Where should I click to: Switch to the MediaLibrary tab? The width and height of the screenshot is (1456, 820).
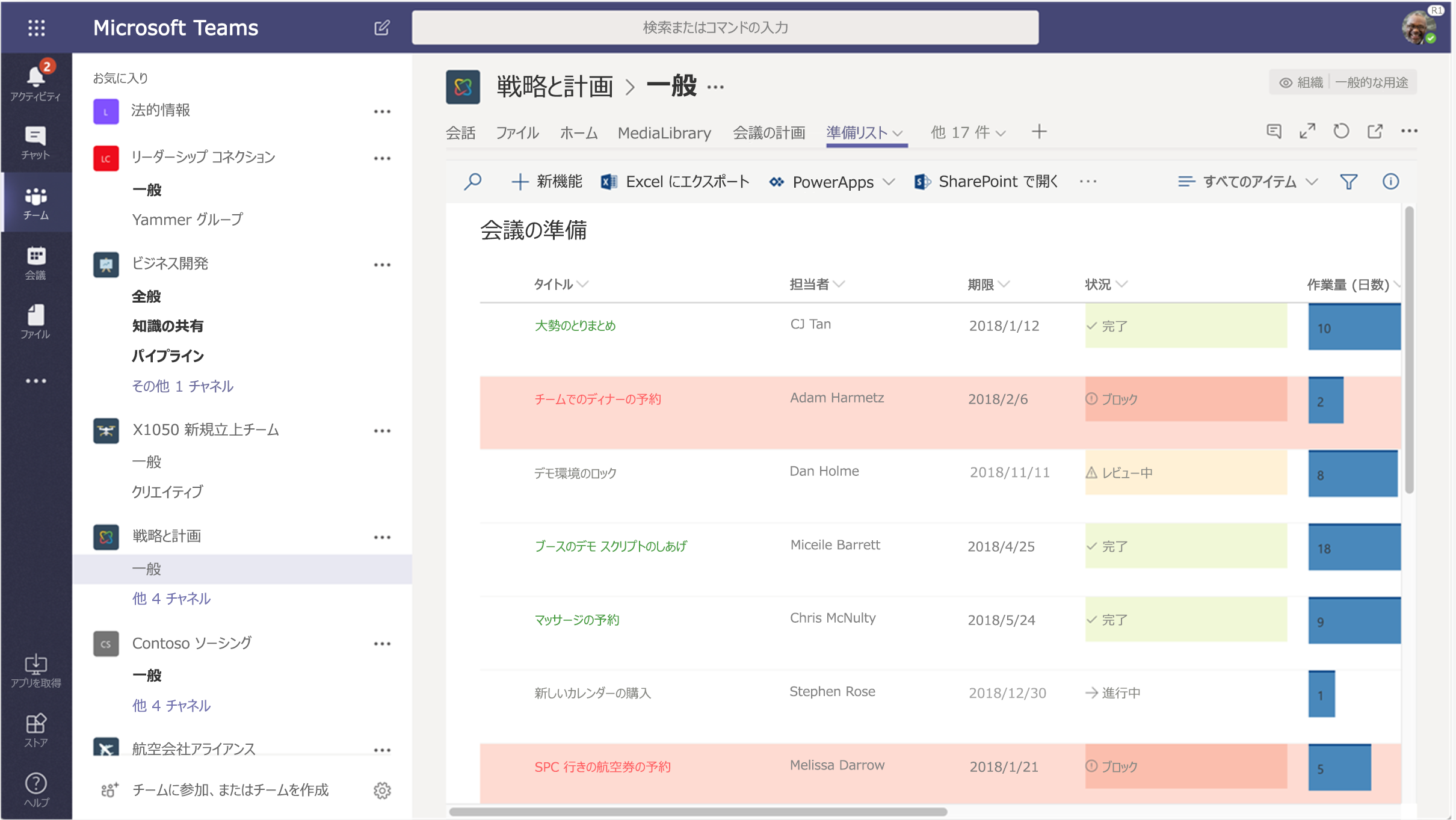pos(664,133)
